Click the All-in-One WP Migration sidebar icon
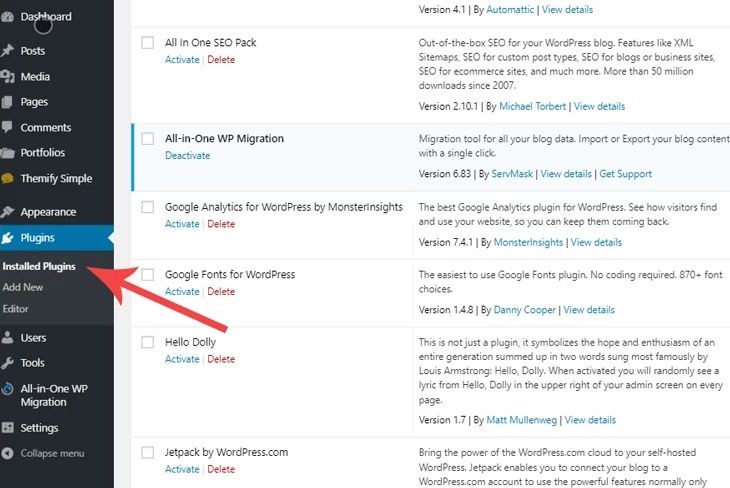This screenshot has width=730, height=488. [x=7, y=388]
